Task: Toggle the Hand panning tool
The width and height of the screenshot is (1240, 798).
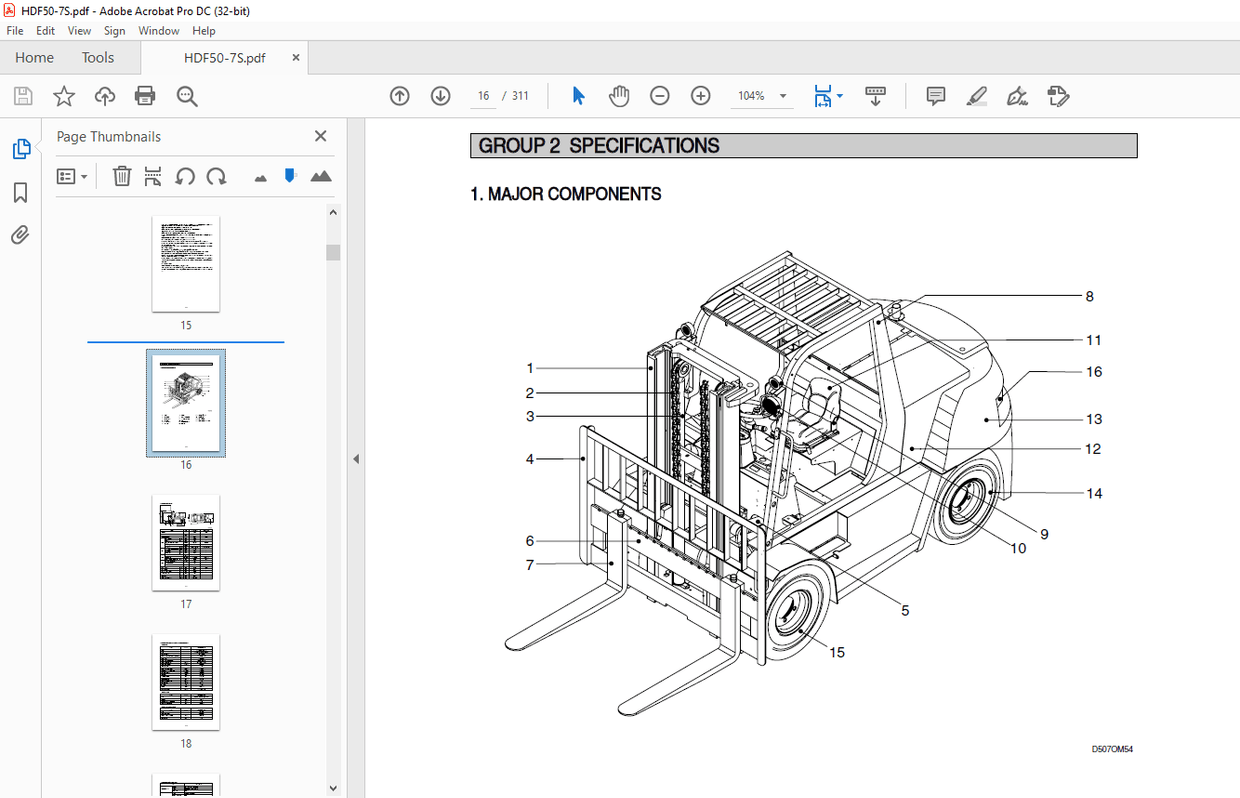Action: click(x=619, y=95)
